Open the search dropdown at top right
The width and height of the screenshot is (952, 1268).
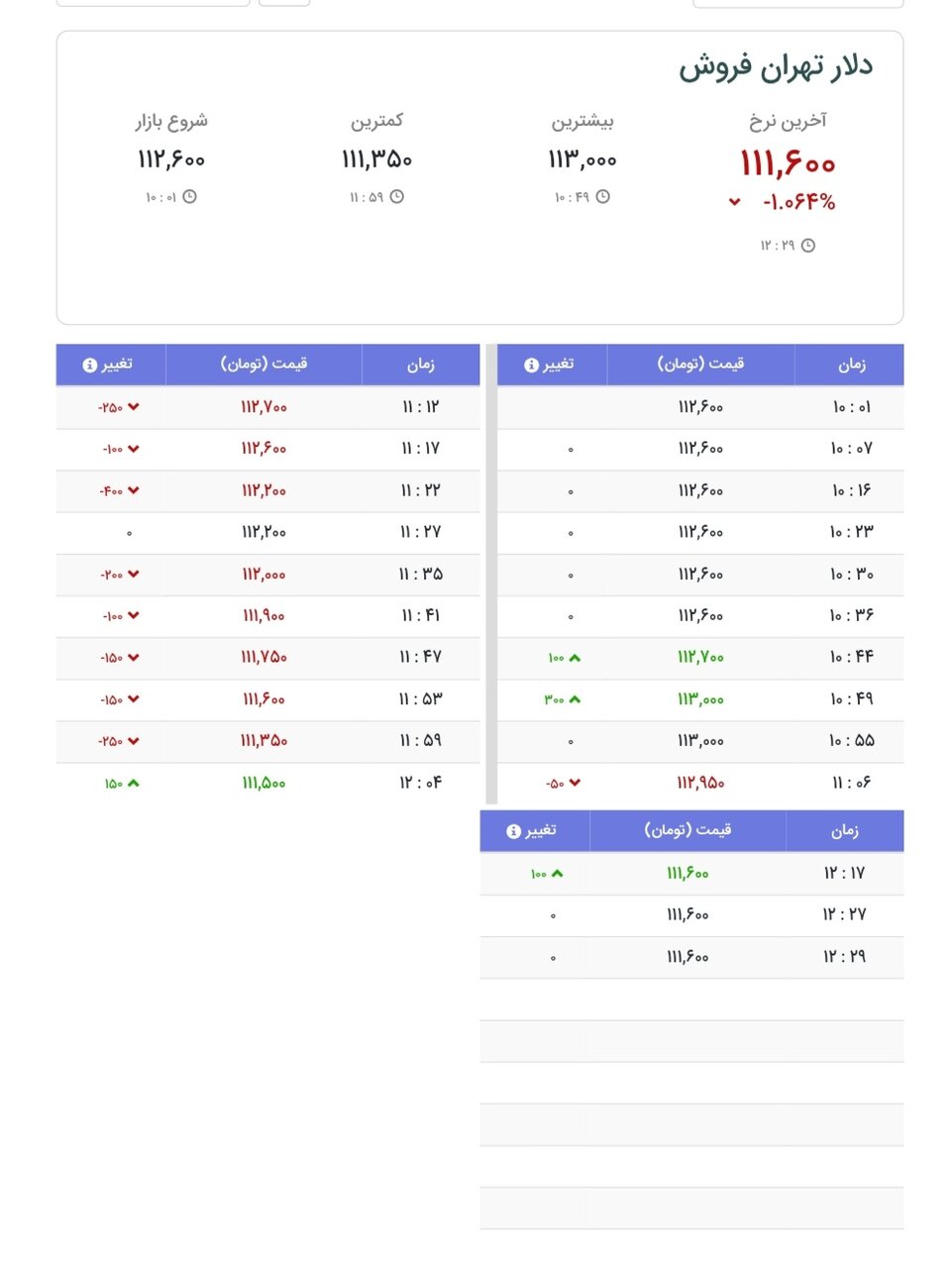coord(798,3)
